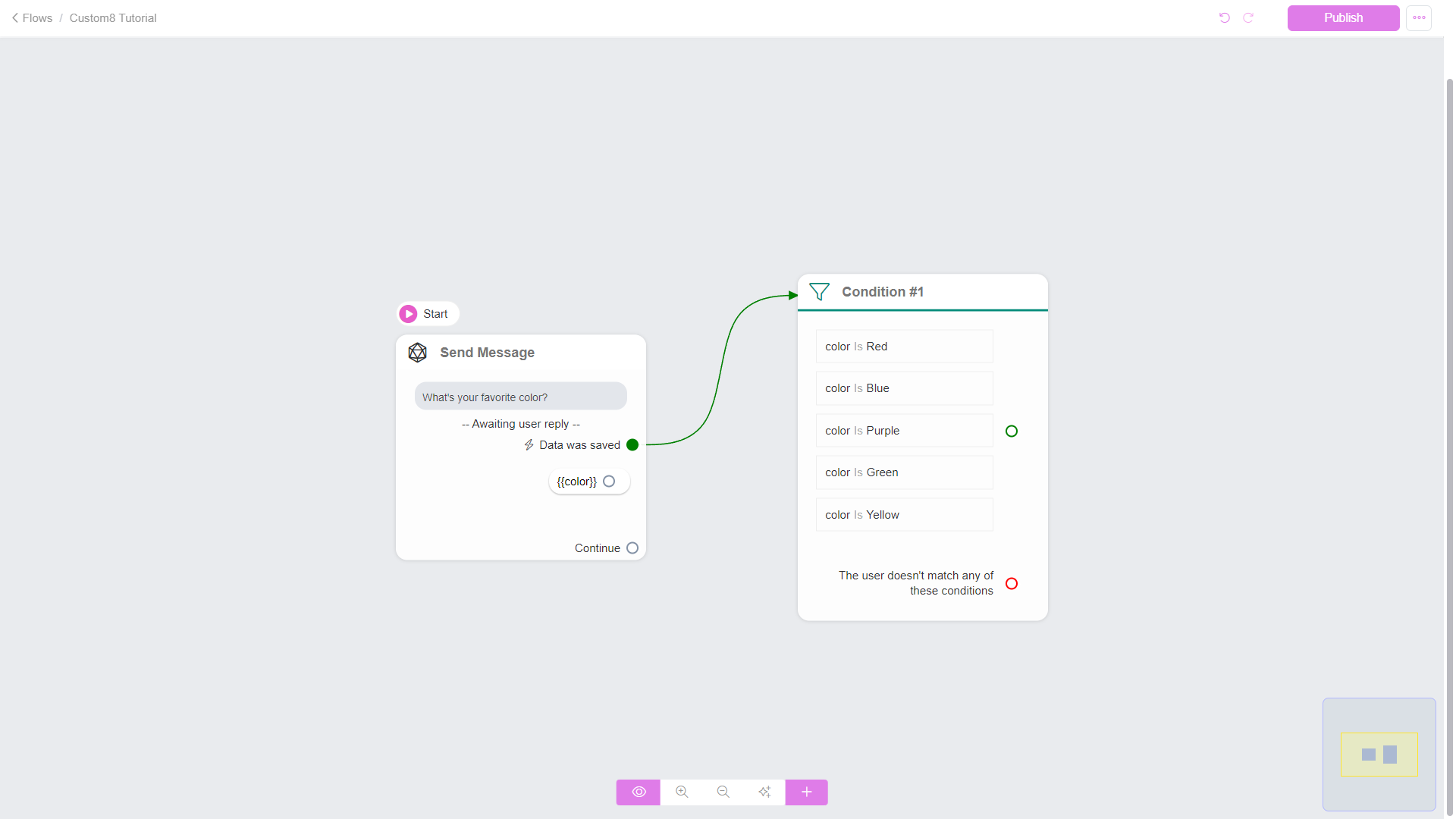Screen dimensions: 1456x819
Task: Click the Send Message node icon
Action: (x=417, y=353)
